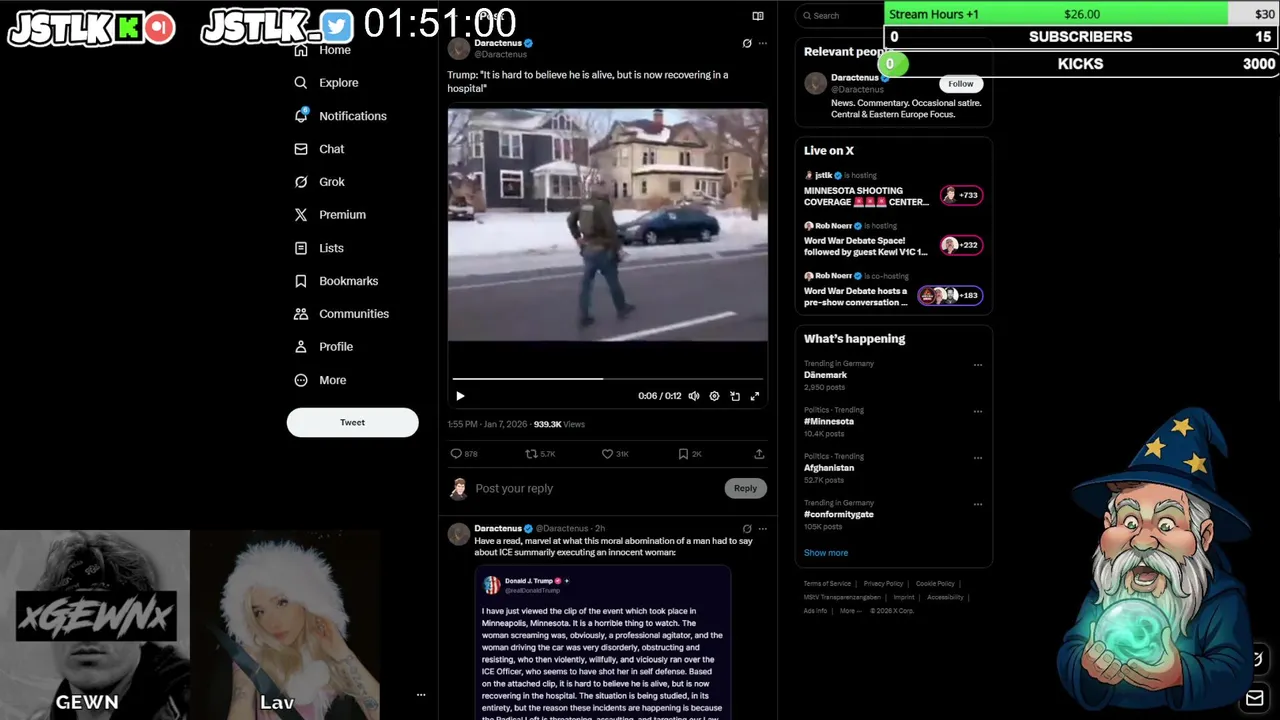The width and height of the screenshot is (1280, 720).
Task: Open options for Afghanistan trend
Action: [x=978, y=458]
